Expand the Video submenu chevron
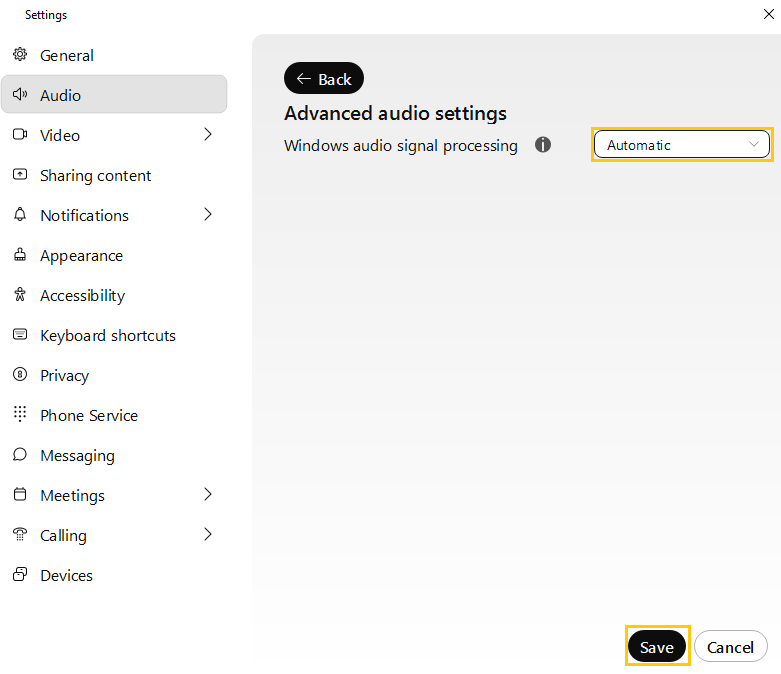 208,135
